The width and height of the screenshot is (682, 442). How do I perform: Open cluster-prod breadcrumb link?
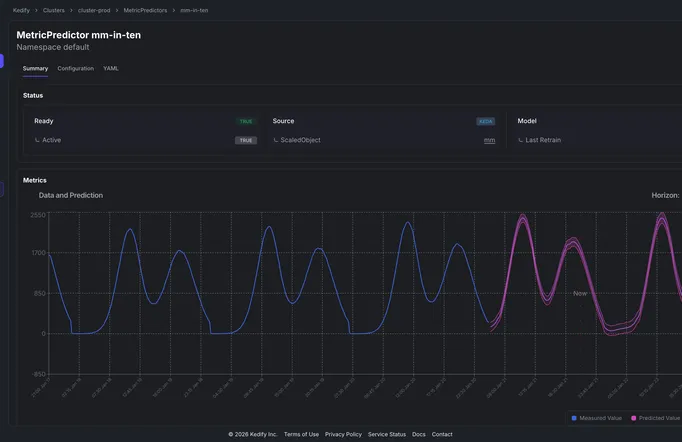(94, 10)
